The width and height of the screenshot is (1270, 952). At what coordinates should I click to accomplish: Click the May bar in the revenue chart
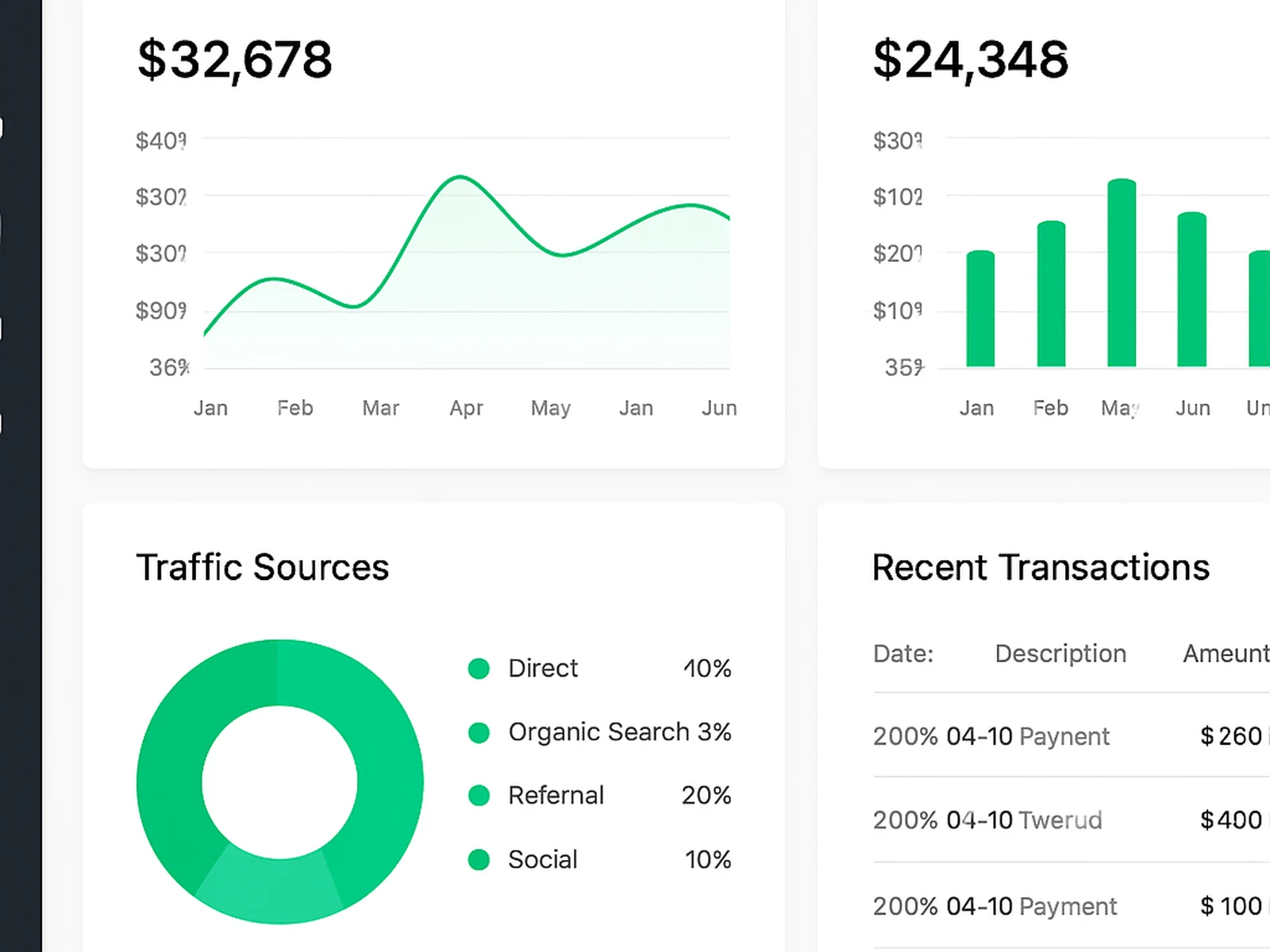pyautogui.click(x=1121, y=270)
